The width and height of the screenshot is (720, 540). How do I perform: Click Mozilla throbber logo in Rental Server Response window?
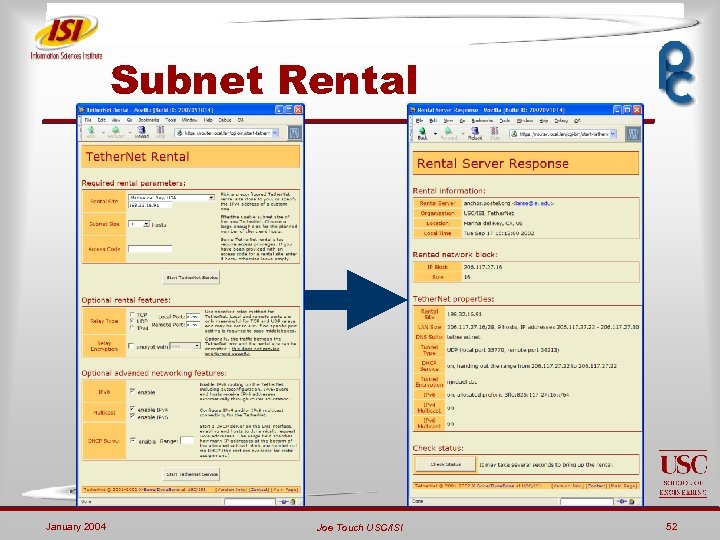[x=633, y=134]
